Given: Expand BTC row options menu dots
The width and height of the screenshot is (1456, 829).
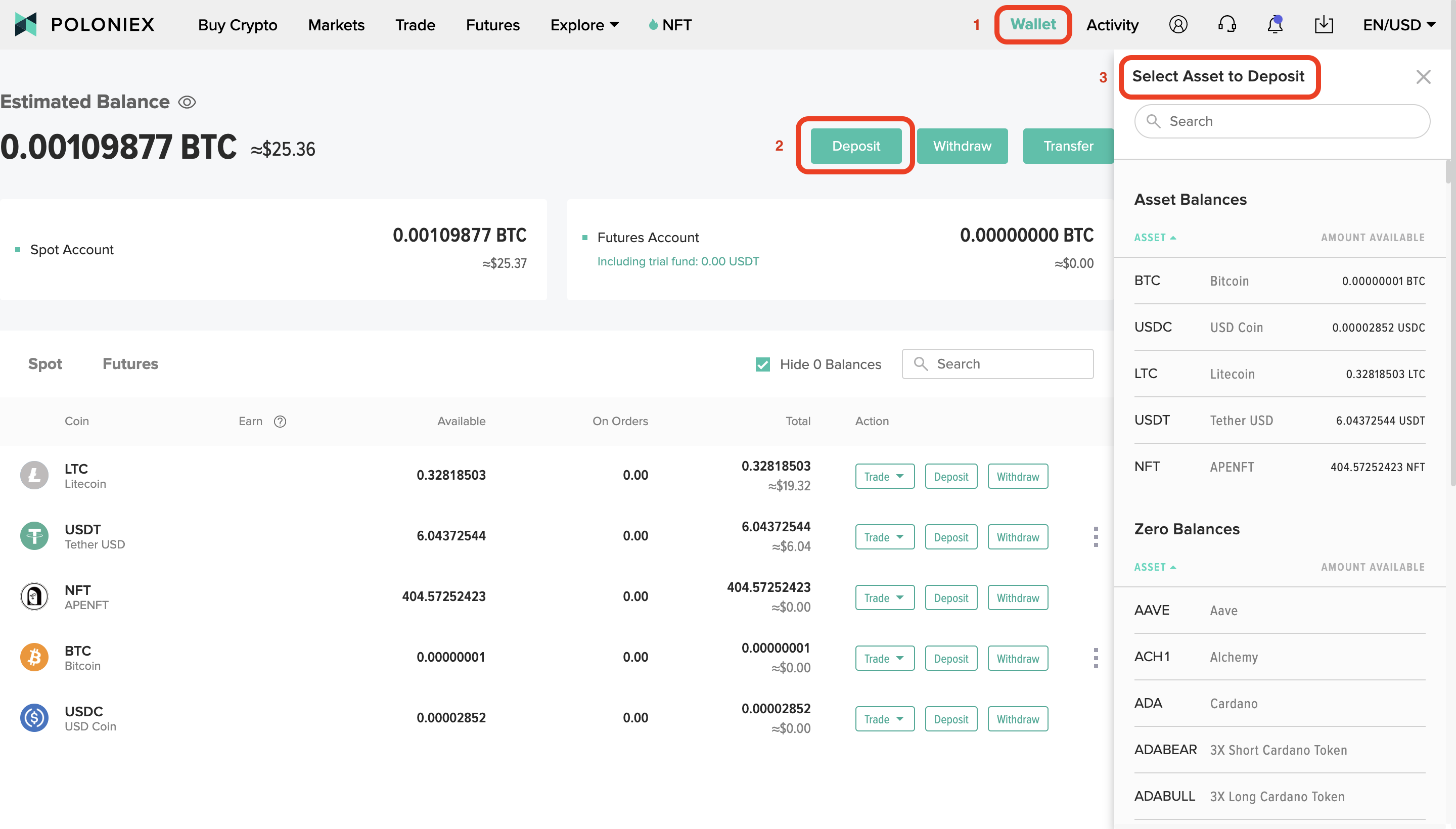Looking at the screenshot, I should [1096, 658].
